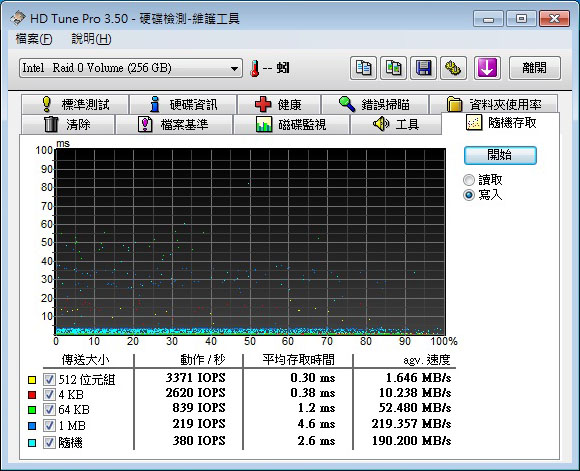Disable the 1 MB checkbox
Viewport: 580px width, 471px height.
49,425
